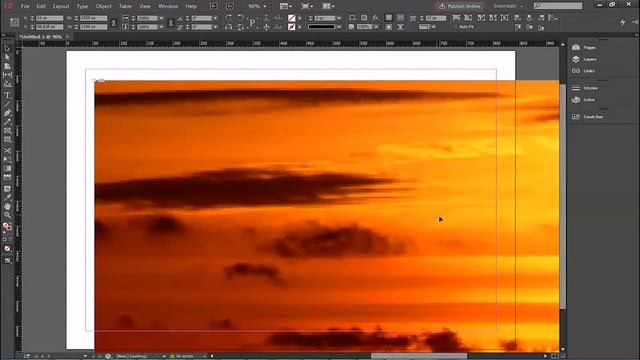640x360 pixels.
Task: Select the Zoom tool
Action: 7,215
